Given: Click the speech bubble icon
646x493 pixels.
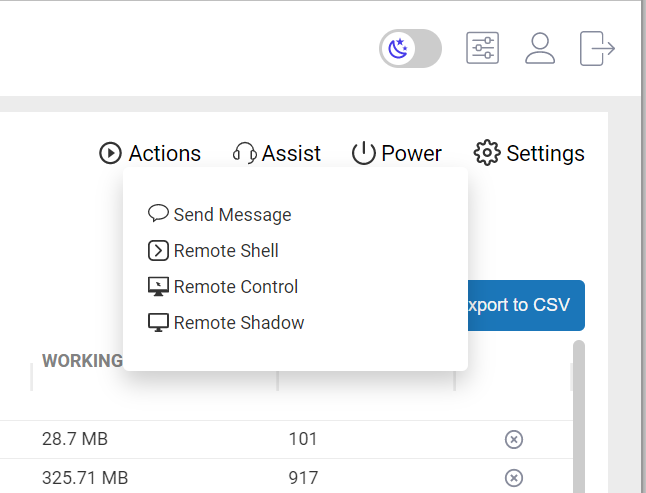Looking at the screenshot, I should point(158,213).
